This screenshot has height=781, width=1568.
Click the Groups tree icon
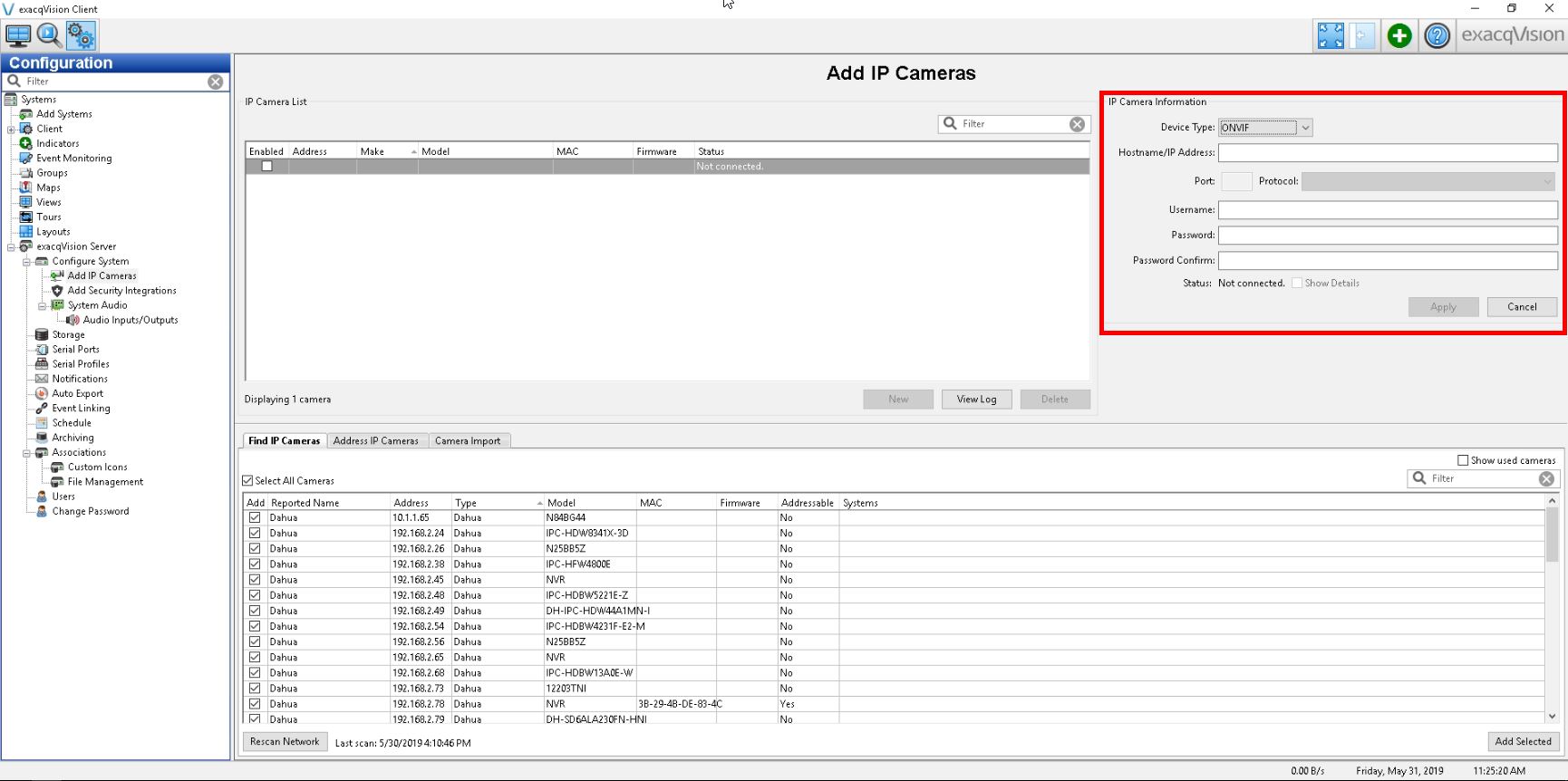[26, 173]
